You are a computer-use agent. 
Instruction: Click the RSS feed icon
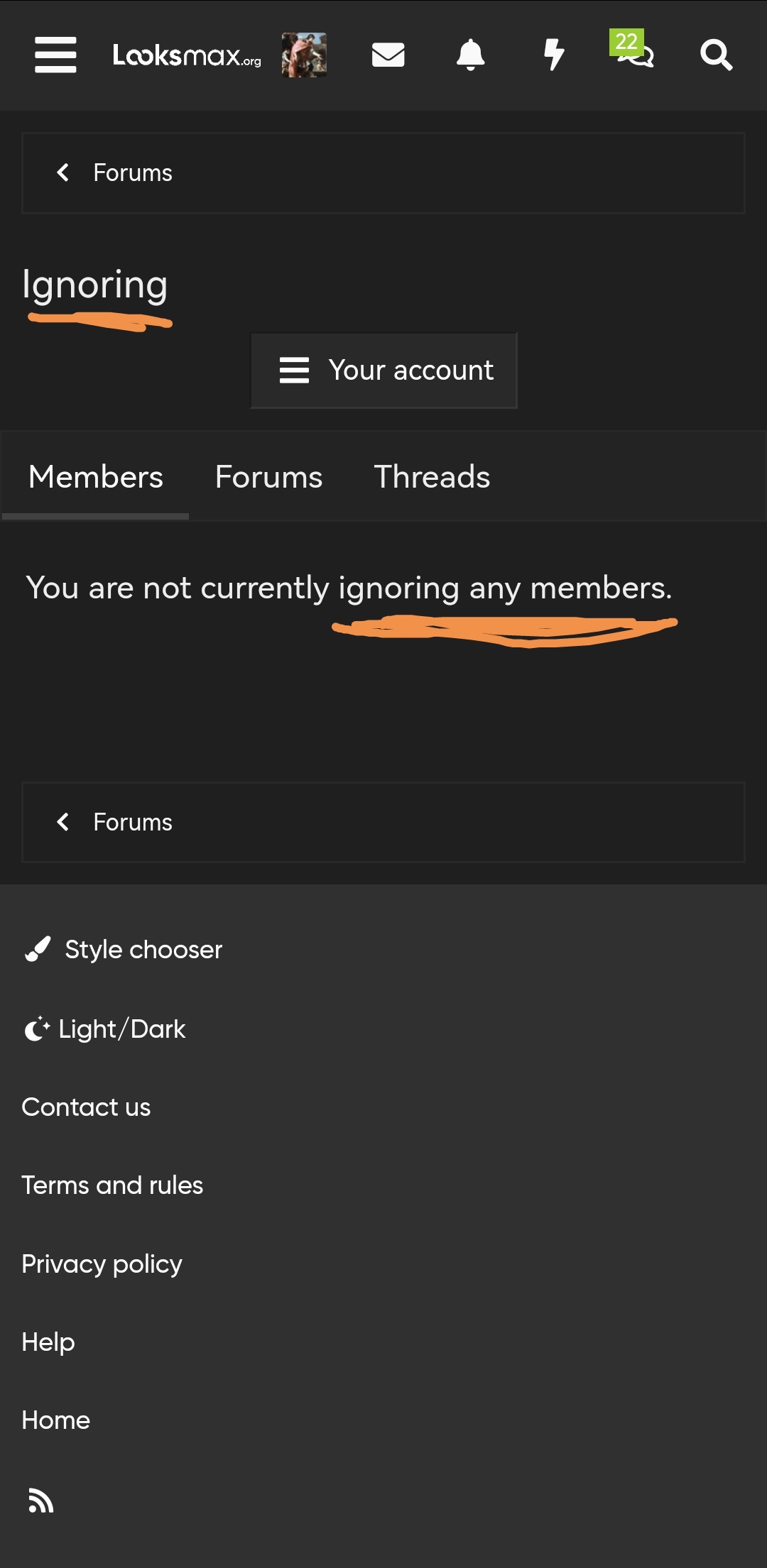[x=40, y=1501]
